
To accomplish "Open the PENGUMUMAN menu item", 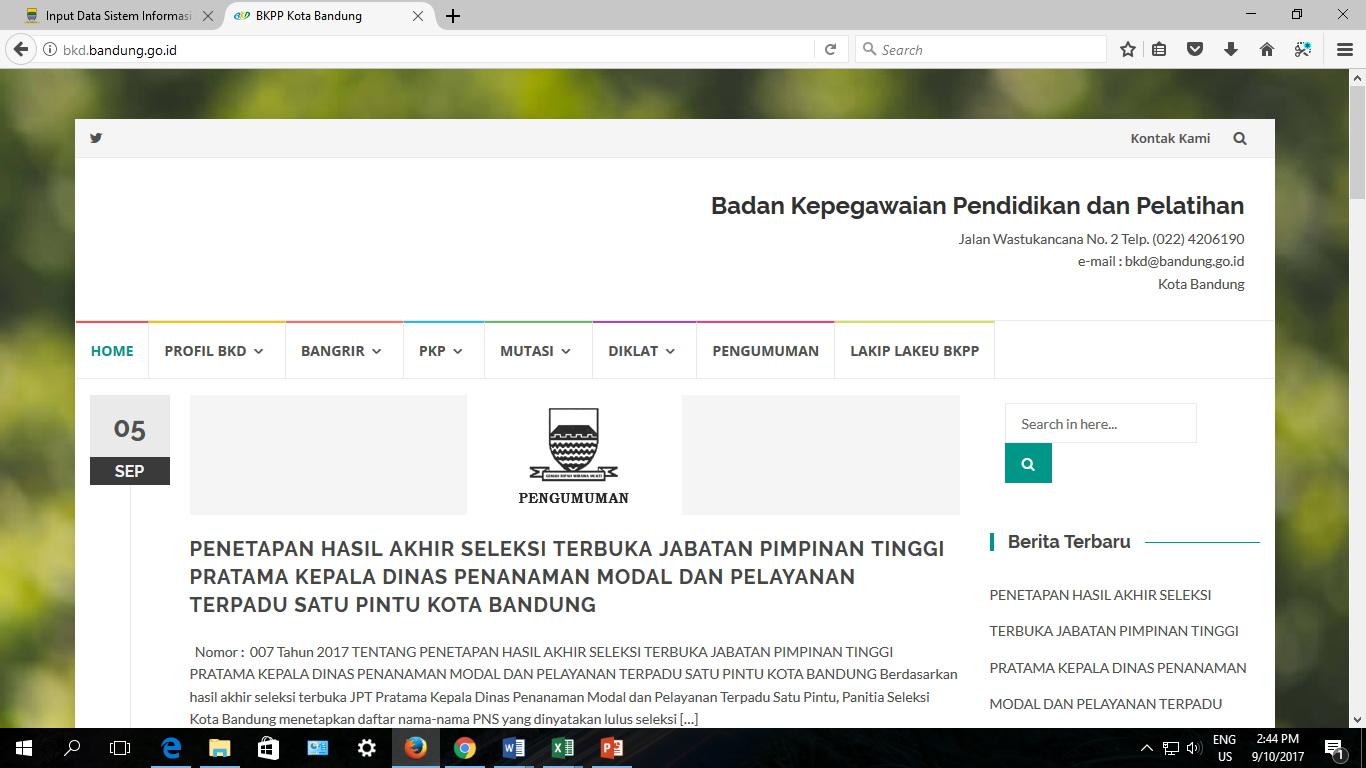I will 765,351.
